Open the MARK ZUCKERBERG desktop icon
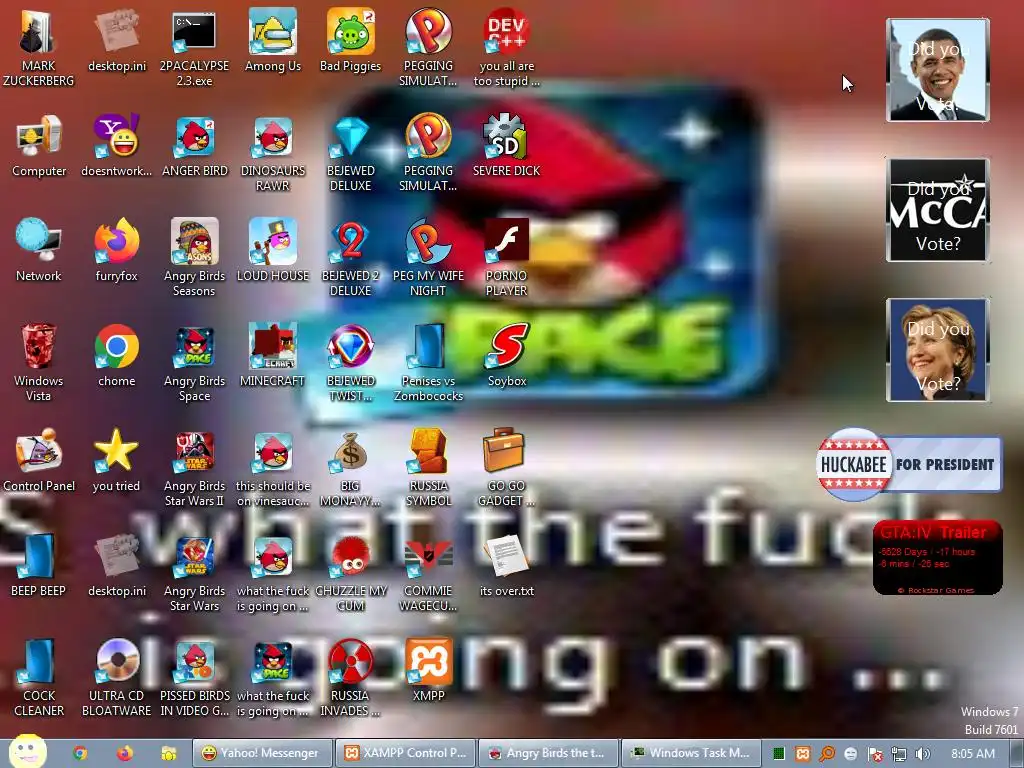 click(x=39, y=47)
